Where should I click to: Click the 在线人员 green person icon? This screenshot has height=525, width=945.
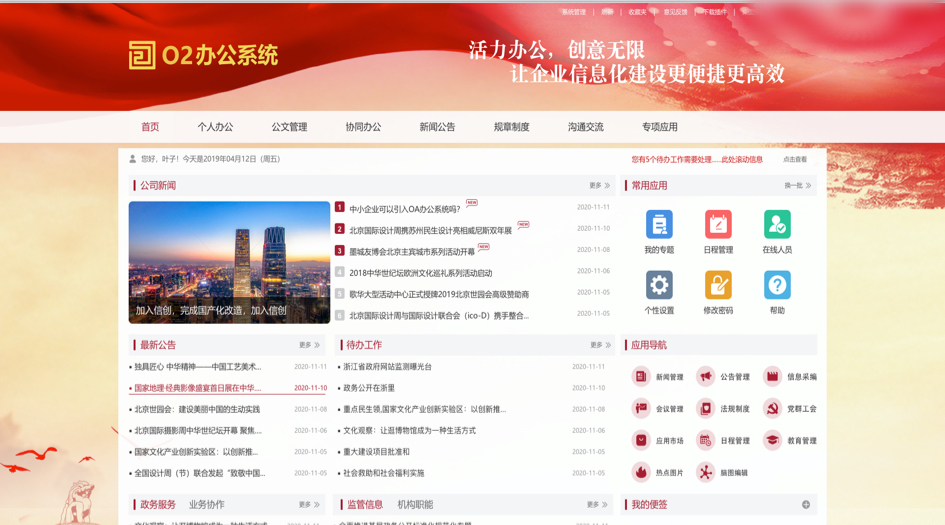click(777, 225)
